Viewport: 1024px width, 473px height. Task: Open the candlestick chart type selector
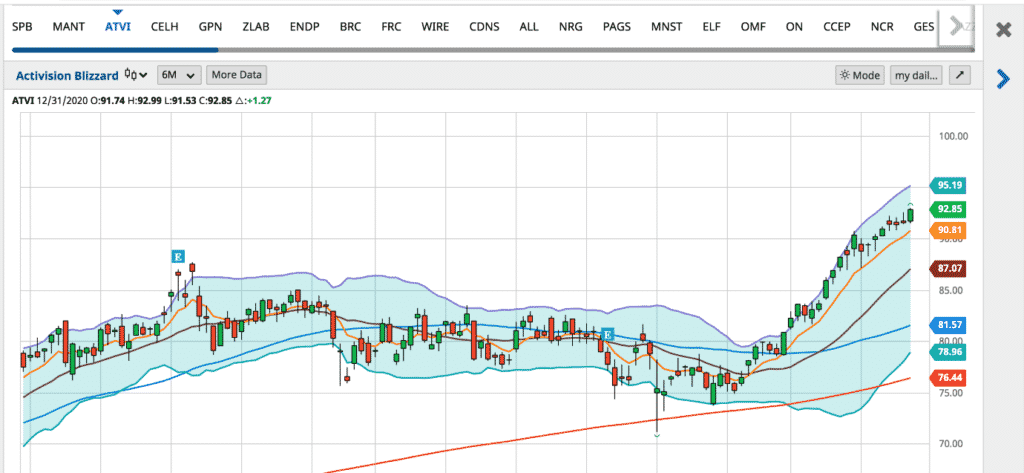pyautogui.click(x=136, y=75)
